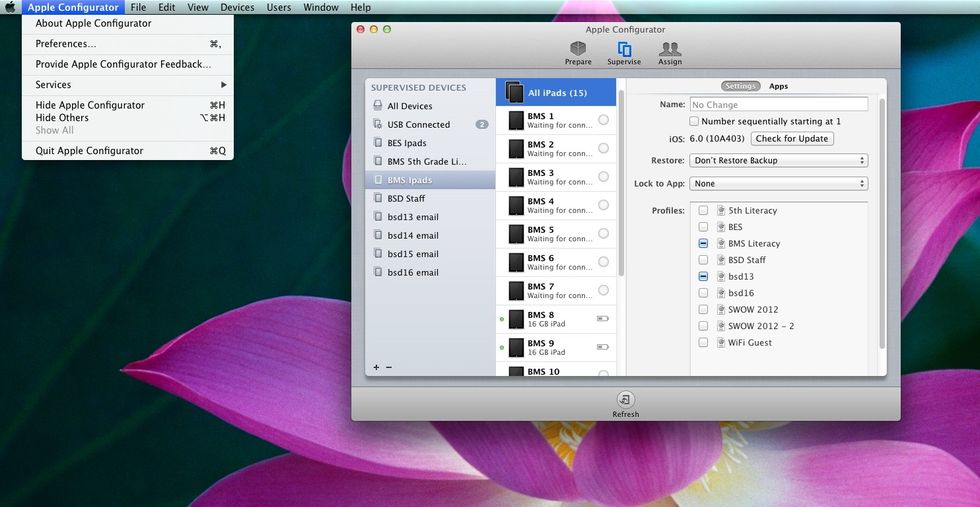The height and width of the screenshot is (507, 980).
Task: Click the minus button to remove group
Action: (x=389, y=367)
